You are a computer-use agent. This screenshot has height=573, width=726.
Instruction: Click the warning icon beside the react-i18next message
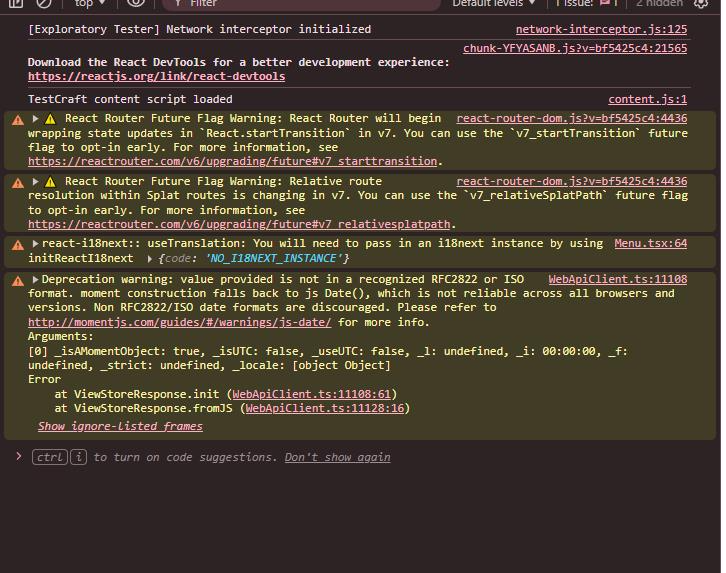coord(17,244)
